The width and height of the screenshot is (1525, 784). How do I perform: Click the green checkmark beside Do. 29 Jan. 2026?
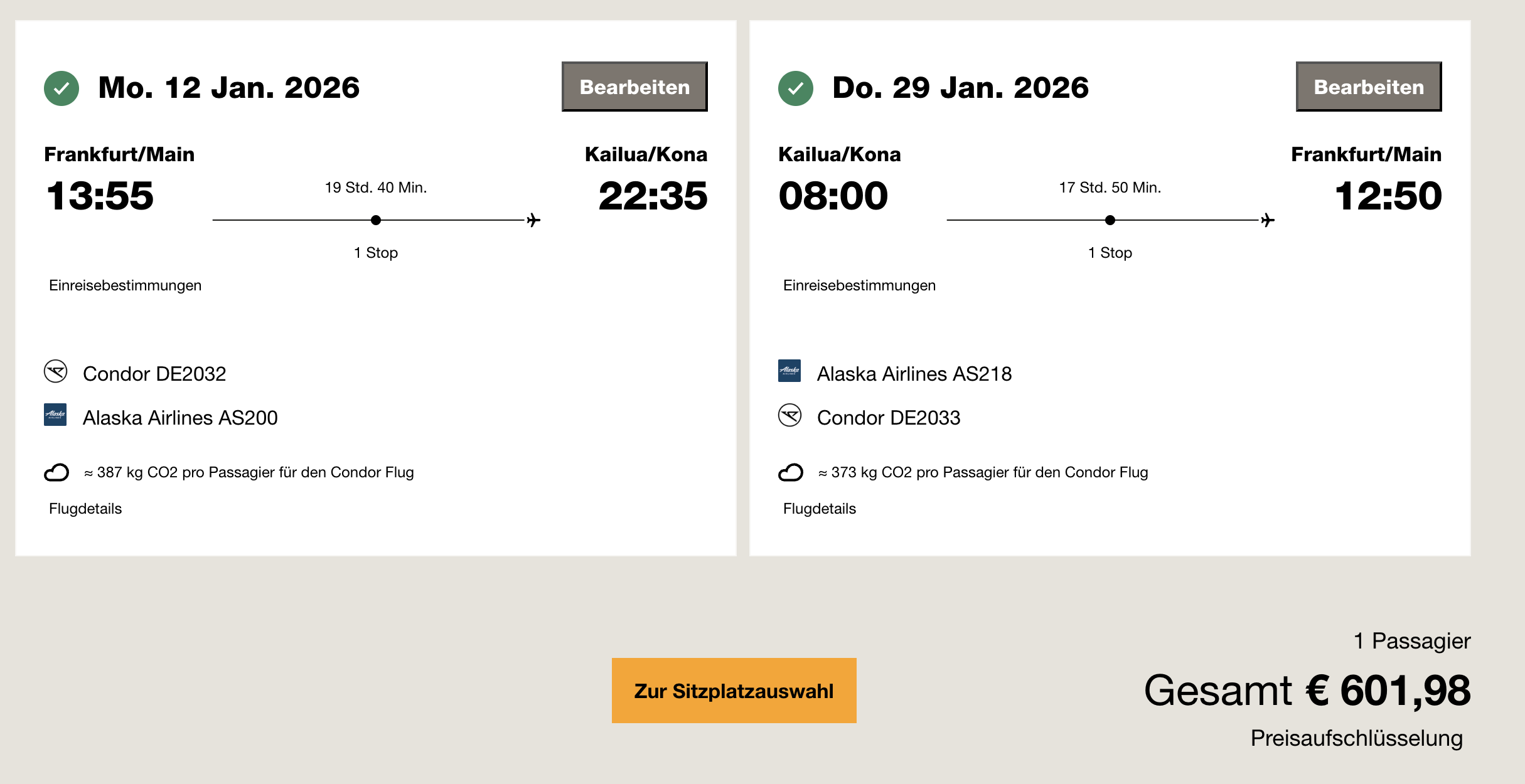click(x=796, y=88)
